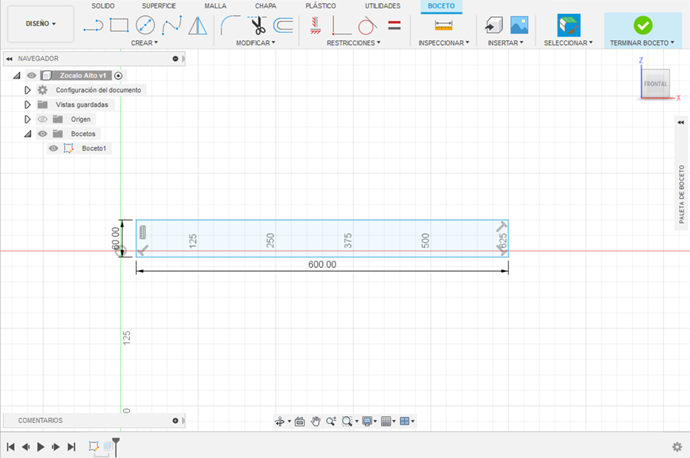Click the COMENTARIOS panel options dot

click(175, 421)
